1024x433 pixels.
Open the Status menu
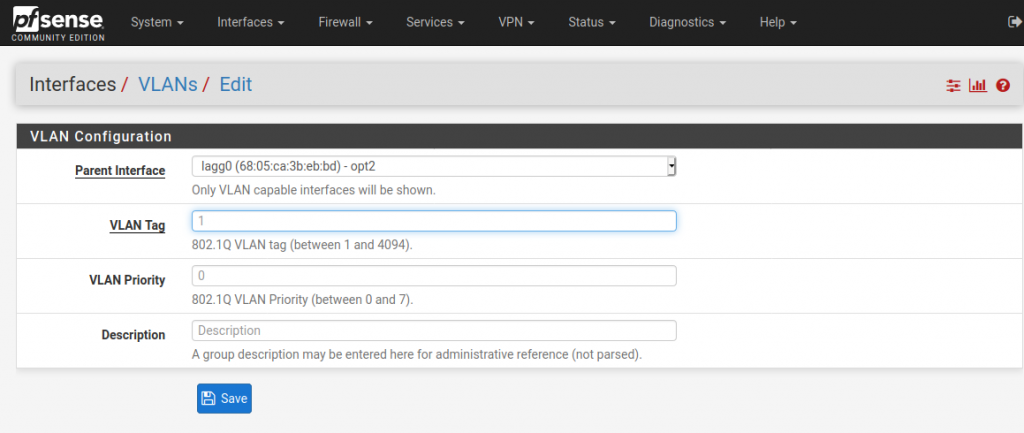click(x=592, y=22)
